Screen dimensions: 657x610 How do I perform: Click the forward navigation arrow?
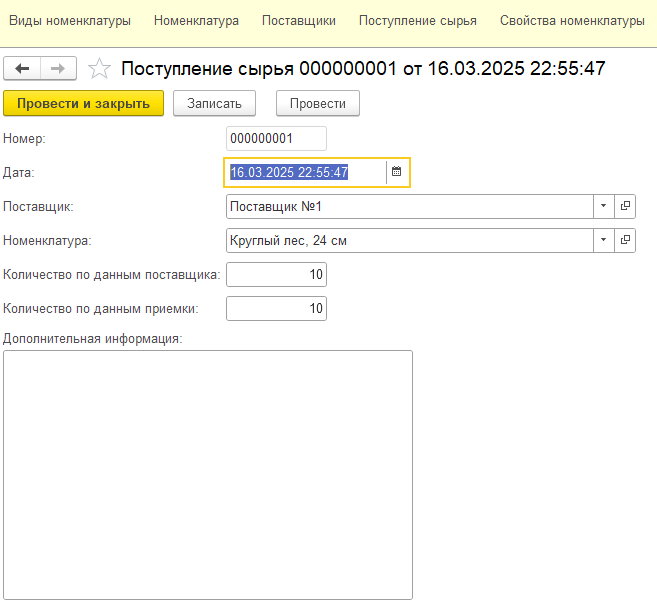(58, 68)
